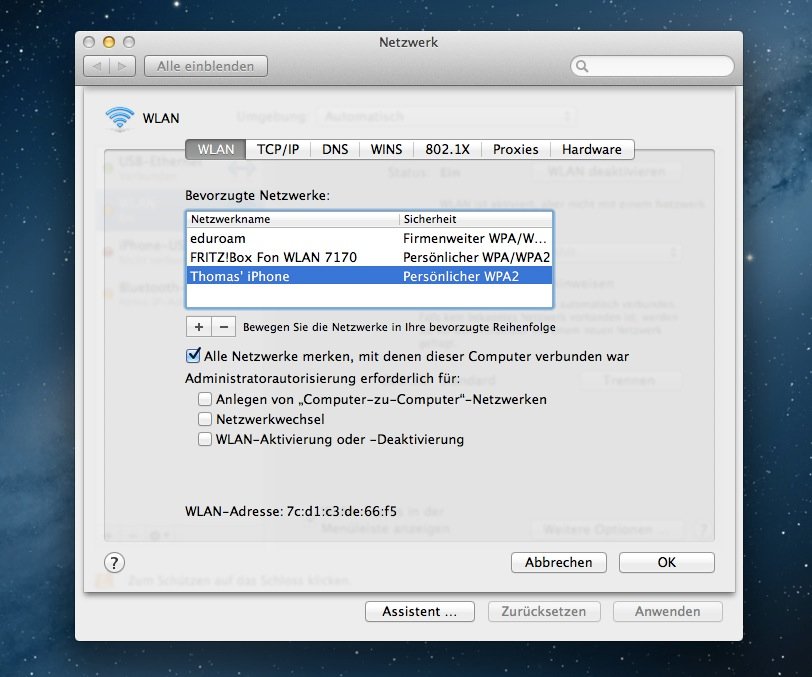The width and height of the screenshot is (812, 677).
Task: Click the Sicherheit column header
Action: [476, 219]
